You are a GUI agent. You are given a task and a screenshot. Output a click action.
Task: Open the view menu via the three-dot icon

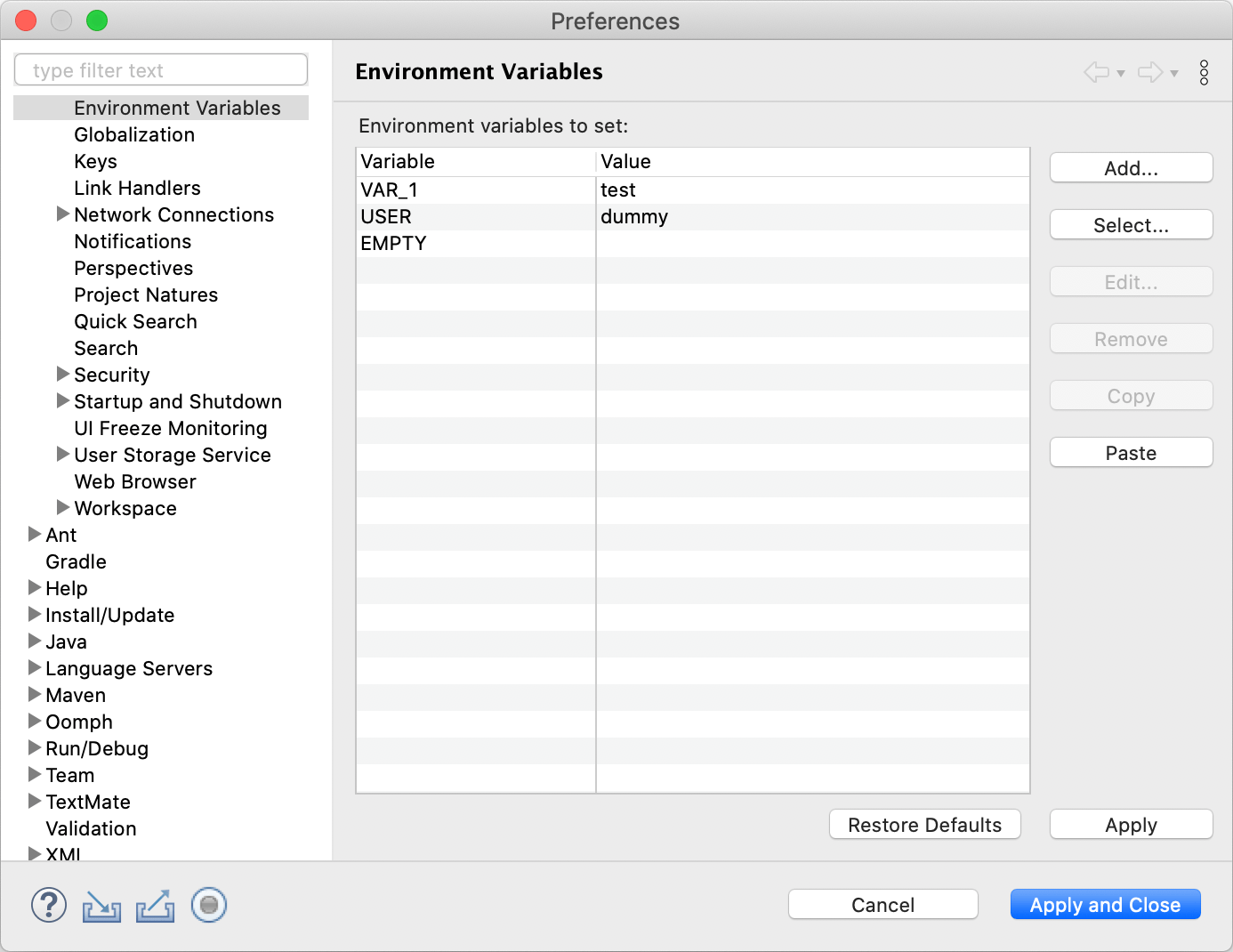point(1205,72)
